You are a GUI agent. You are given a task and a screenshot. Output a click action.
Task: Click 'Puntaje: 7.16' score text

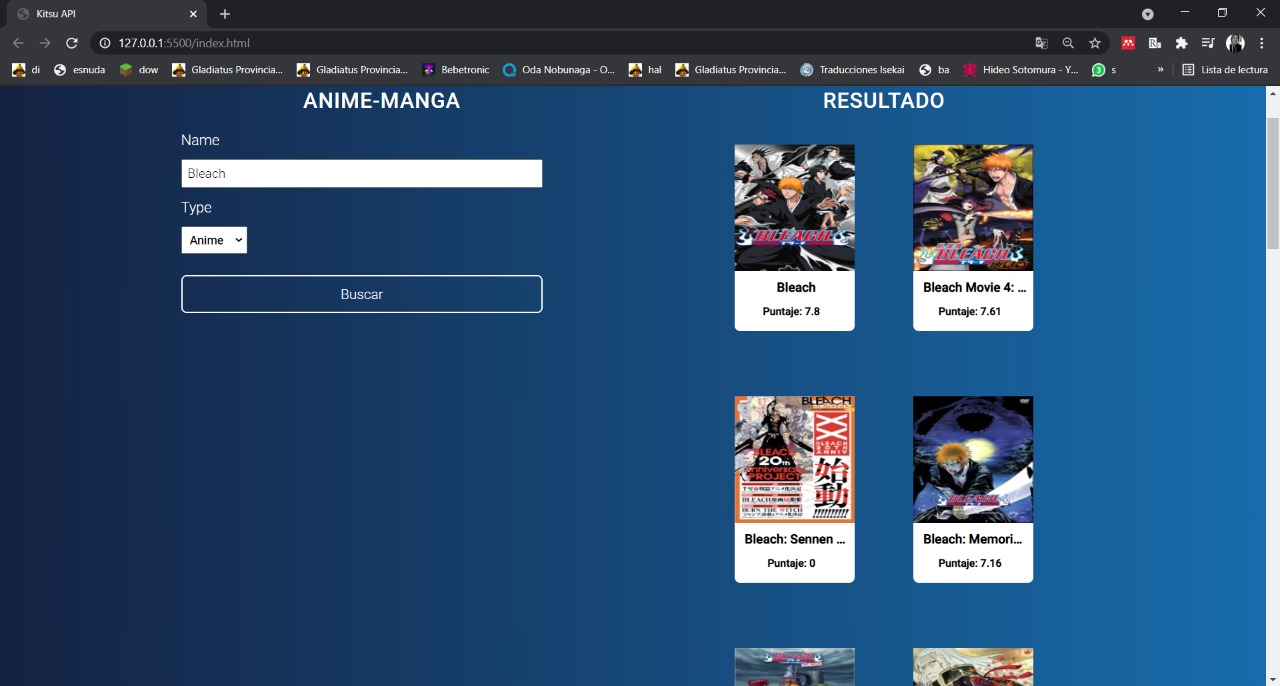pyautogui.click(x=970, y=564)
